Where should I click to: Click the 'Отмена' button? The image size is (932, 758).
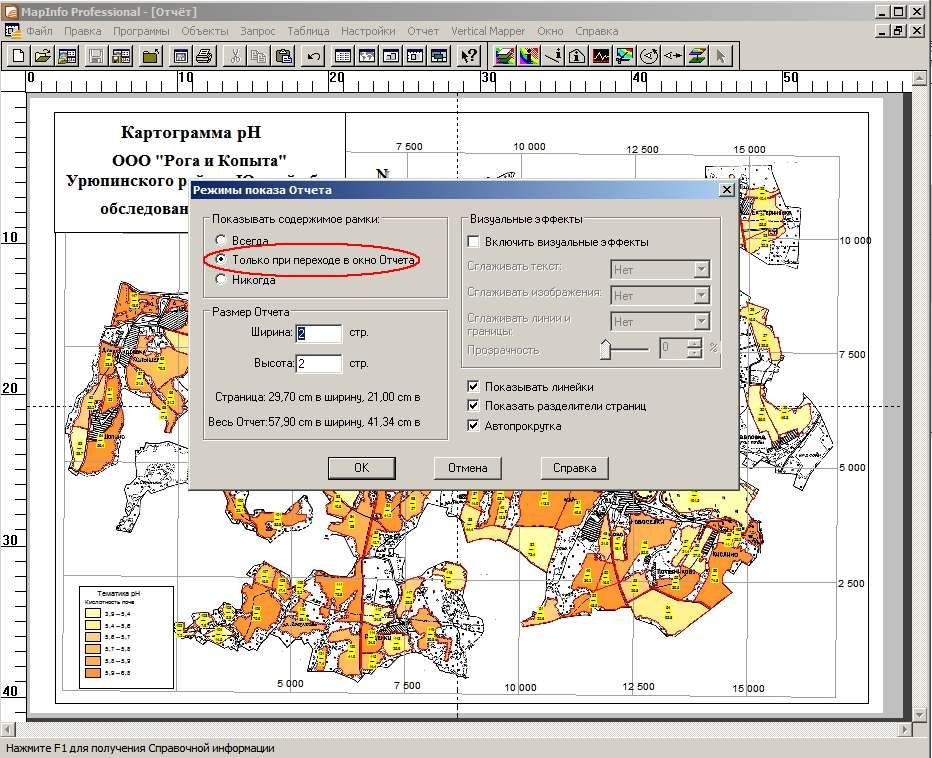click(x=467, y=468)
